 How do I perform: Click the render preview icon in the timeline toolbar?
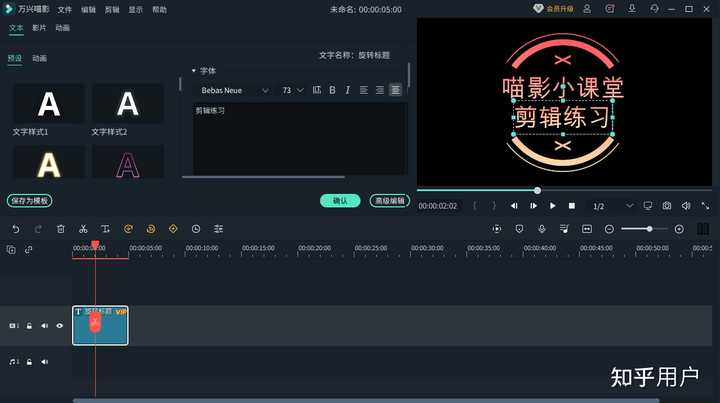pyautogui.click(x=496, y=229)
